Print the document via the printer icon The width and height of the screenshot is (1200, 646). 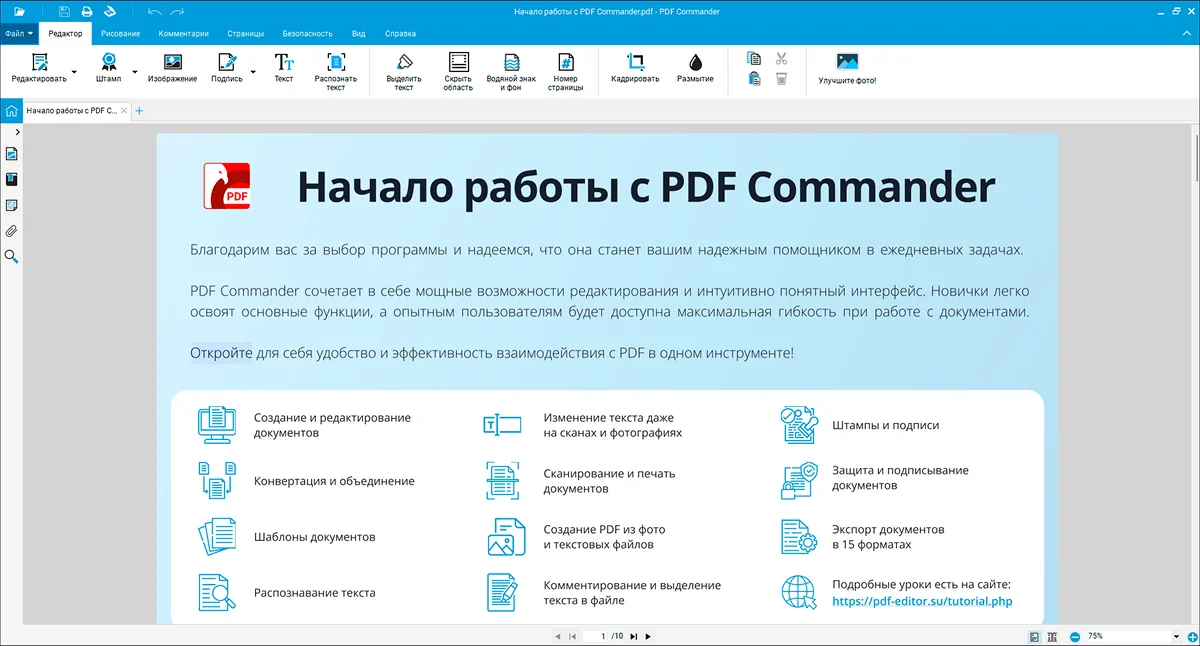coord(87,11)
